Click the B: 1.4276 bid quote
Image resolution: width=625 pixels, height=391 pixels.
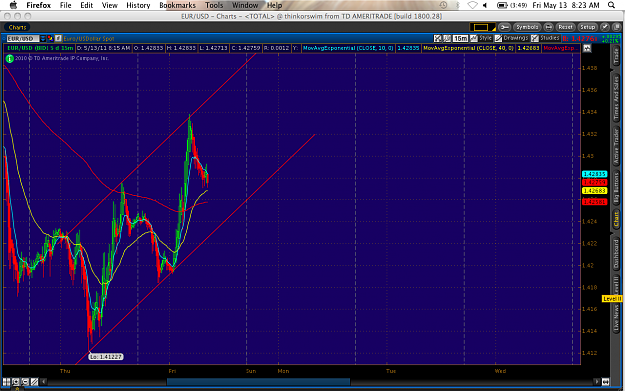(x=580, y=39)
